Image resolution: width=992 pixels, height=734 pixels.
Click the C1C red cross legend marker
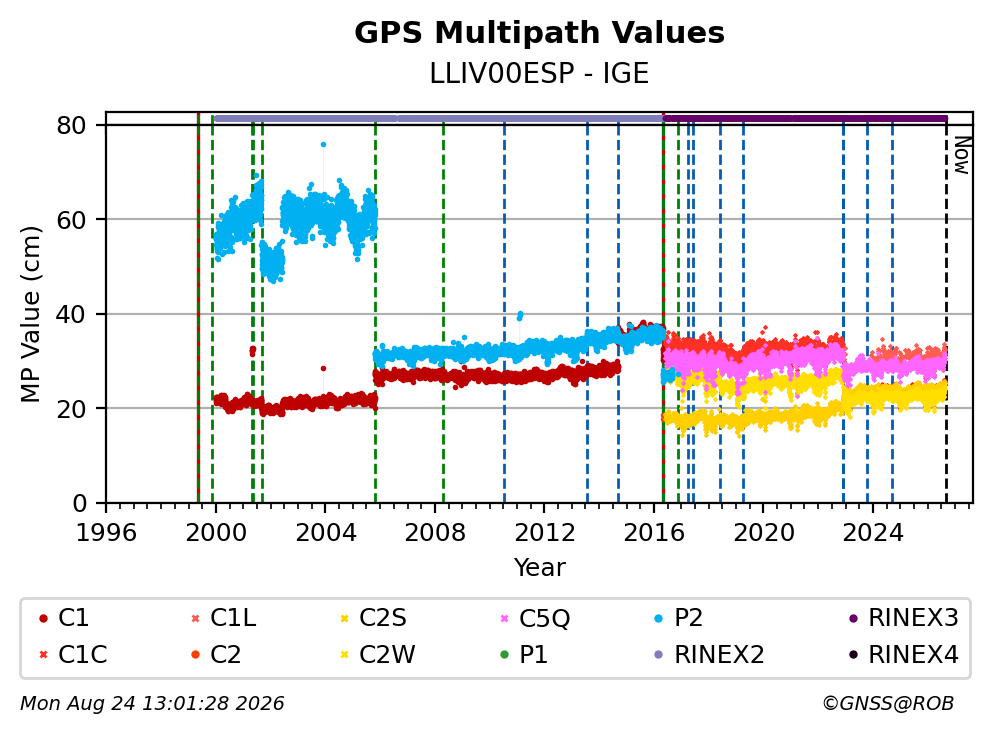pos(43,654)
